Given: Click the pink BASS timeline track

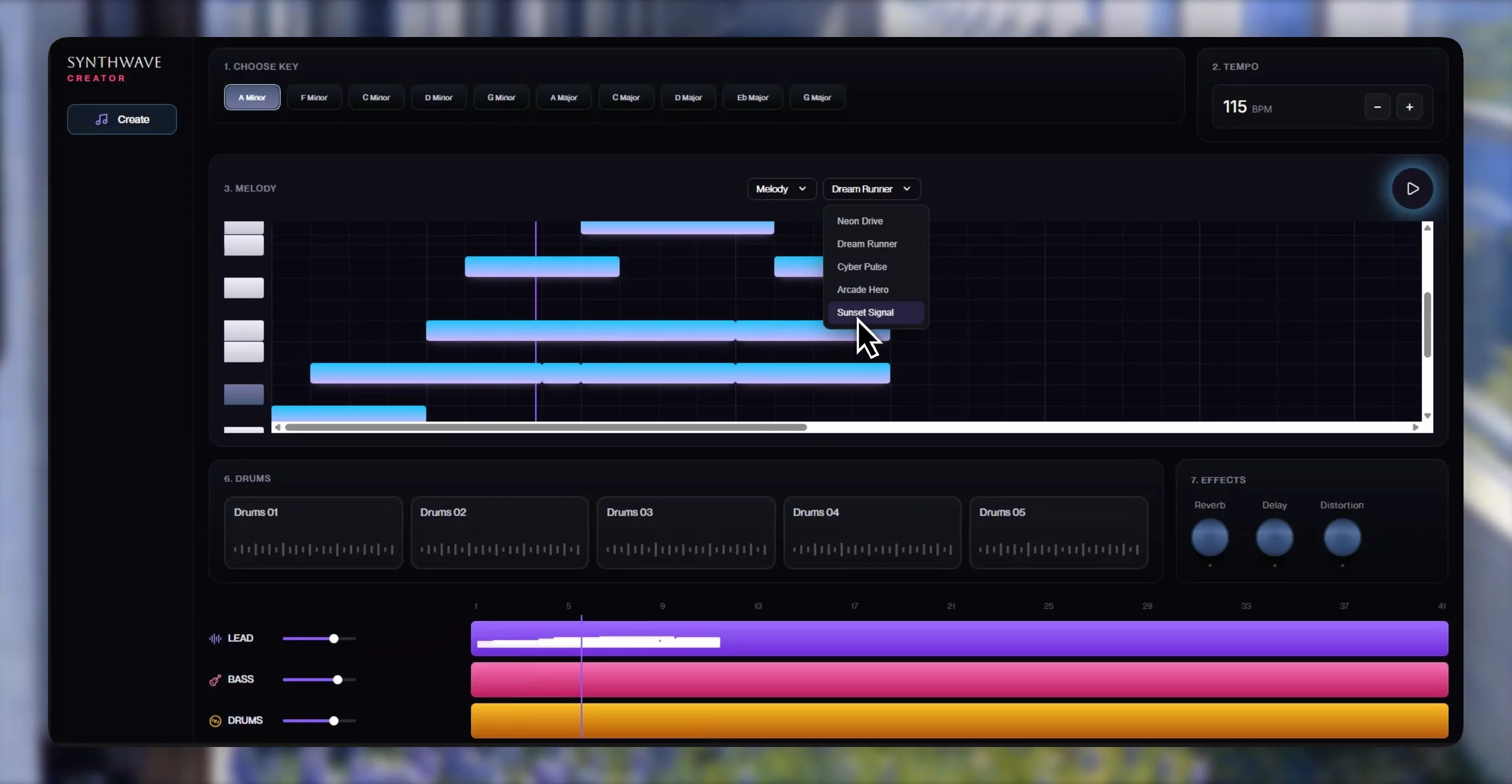Looking at the screenshot, I should click(959, 679).
